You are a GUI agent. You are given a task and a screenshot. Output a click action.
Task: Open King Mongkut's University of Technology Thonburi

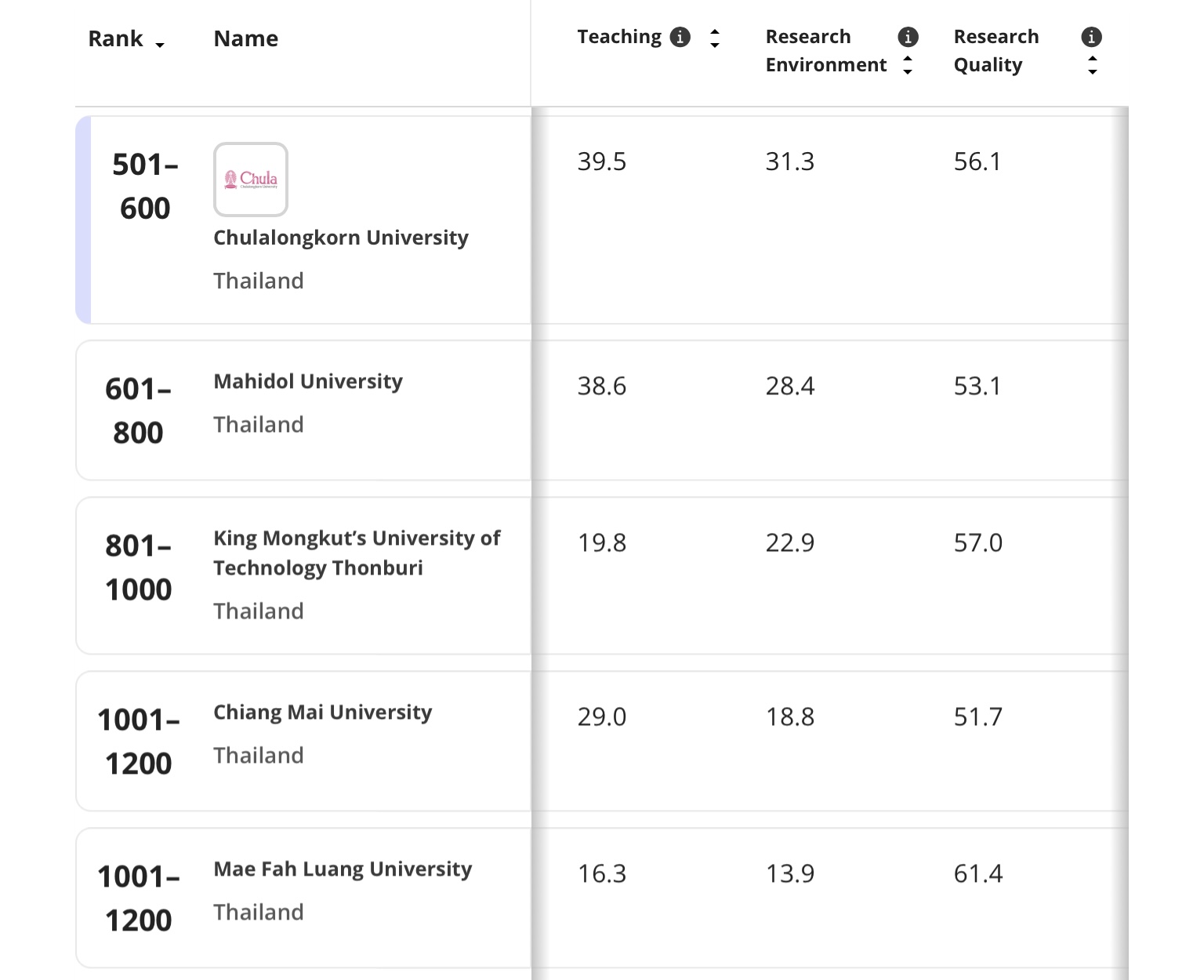click(357, 553)
